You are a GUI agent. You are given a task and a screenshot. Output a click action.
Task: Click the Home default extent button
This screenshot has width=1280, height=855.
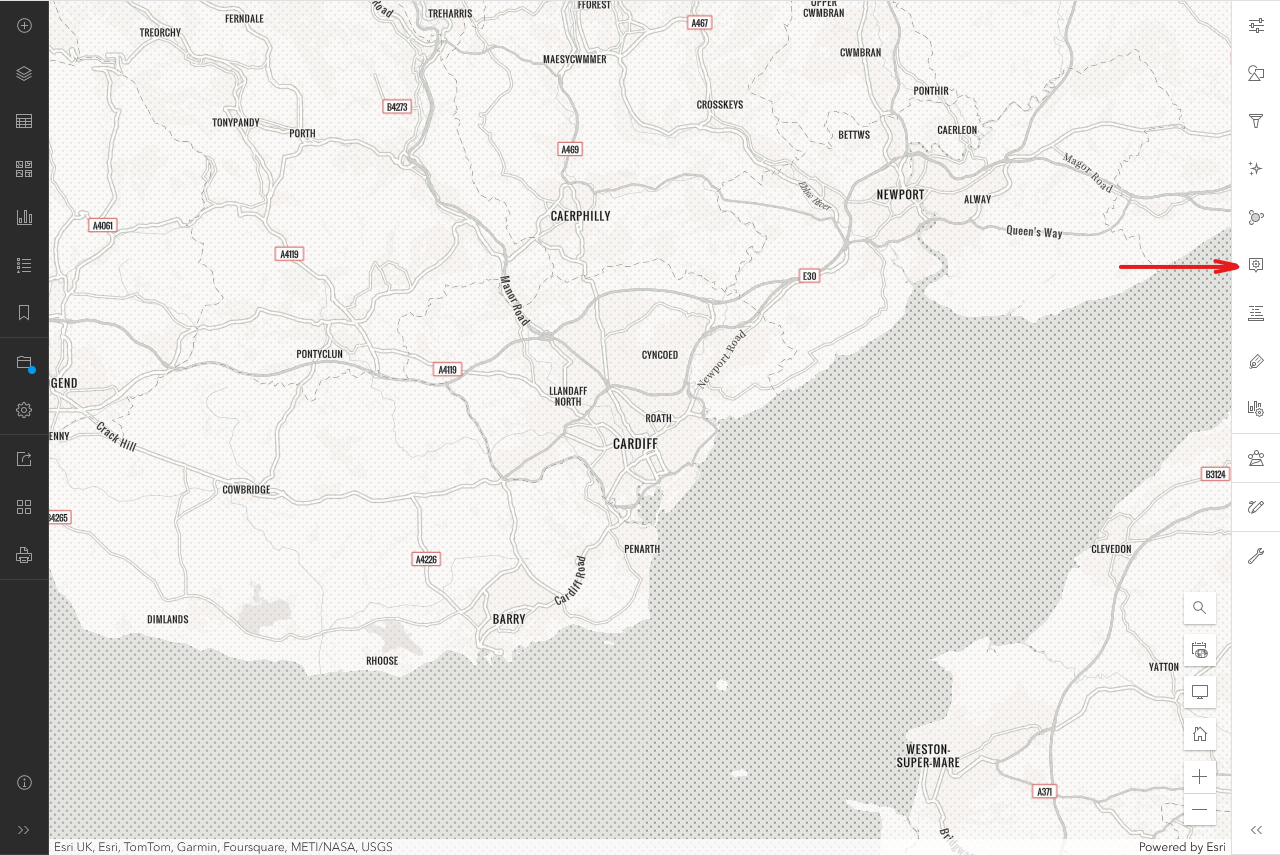pyautogui.click(x=1200, y=734)
